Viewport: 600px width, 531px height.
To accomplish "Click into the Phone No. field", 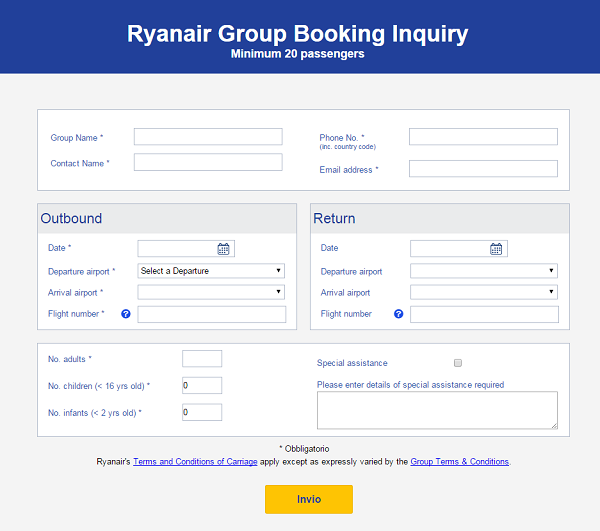I will (x=483, y=137).
